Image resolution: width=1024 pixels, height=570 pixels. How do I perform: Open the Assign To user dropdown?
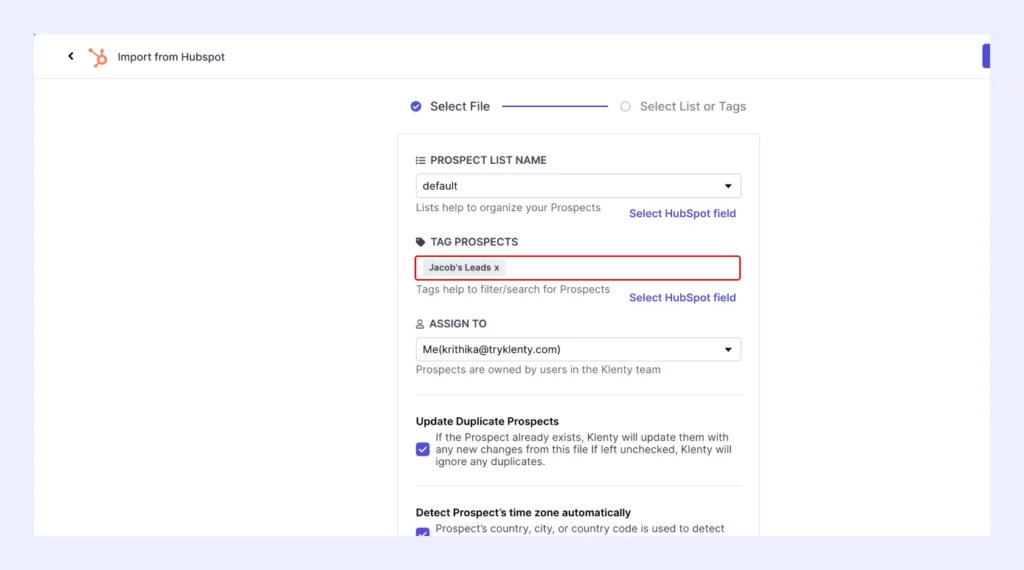tap(578, 349)
